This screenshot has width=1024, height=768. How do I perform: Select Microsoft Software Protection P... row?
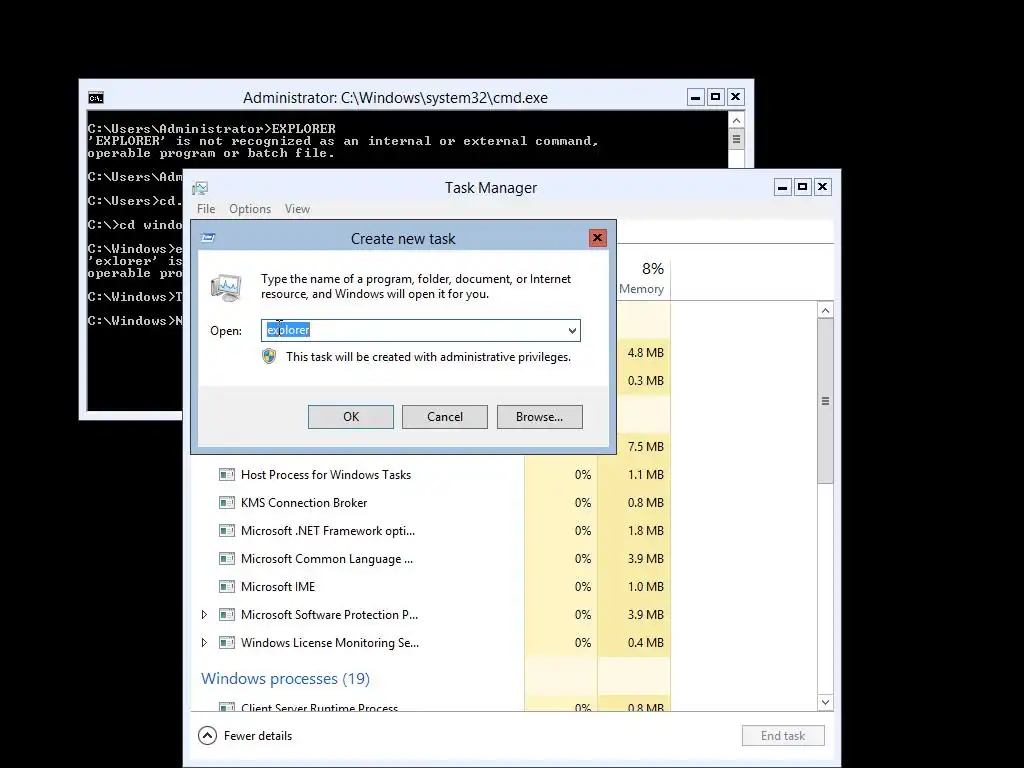[432, 615]
